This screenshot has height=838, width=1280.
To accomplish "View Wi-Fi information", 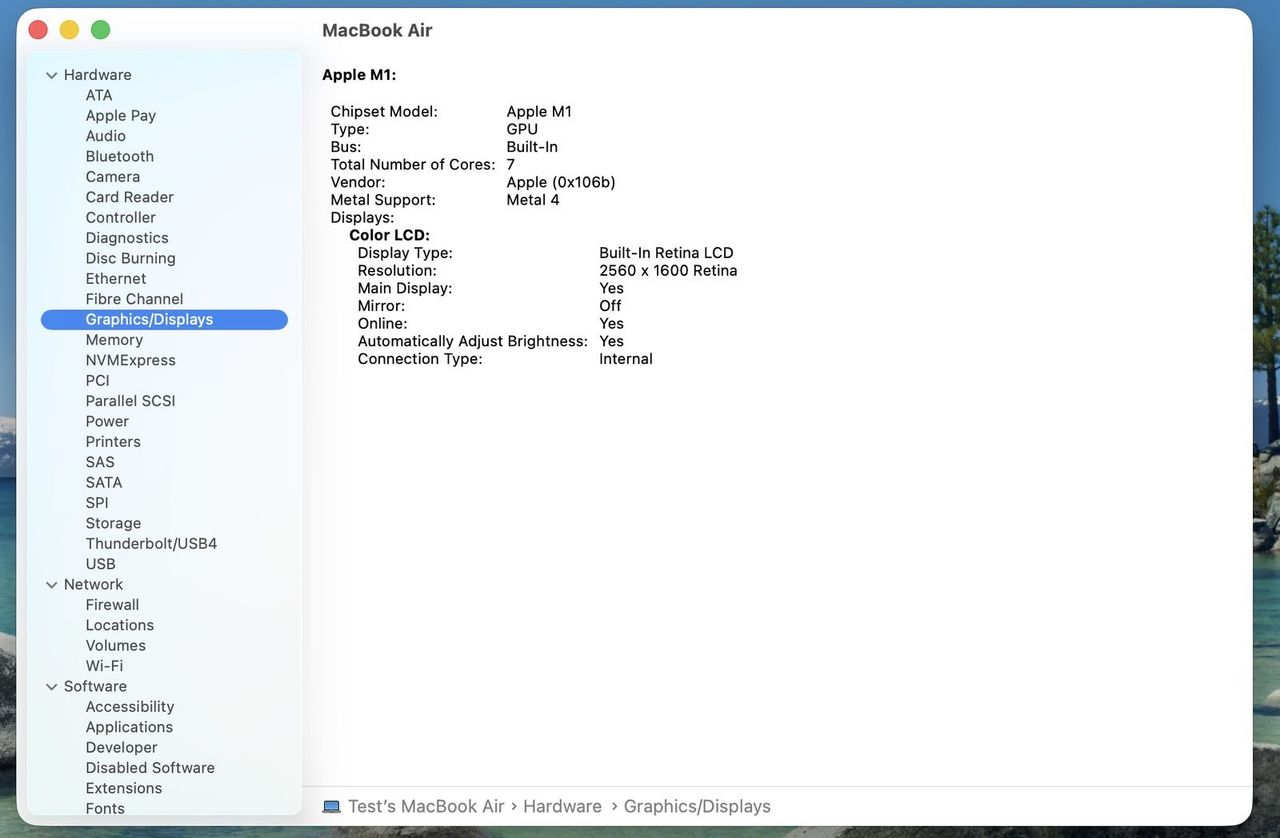I will pyautogui.click(x=104, y=666).
